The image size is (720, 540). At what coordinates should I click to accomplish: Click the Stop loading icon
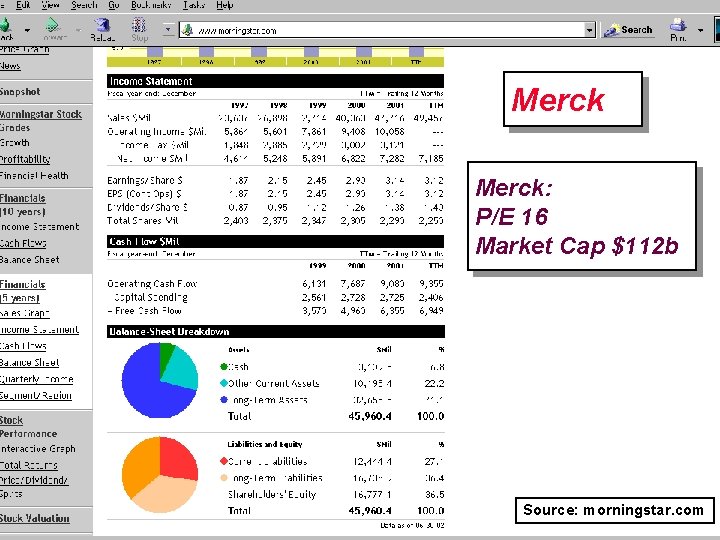point(139,25)
